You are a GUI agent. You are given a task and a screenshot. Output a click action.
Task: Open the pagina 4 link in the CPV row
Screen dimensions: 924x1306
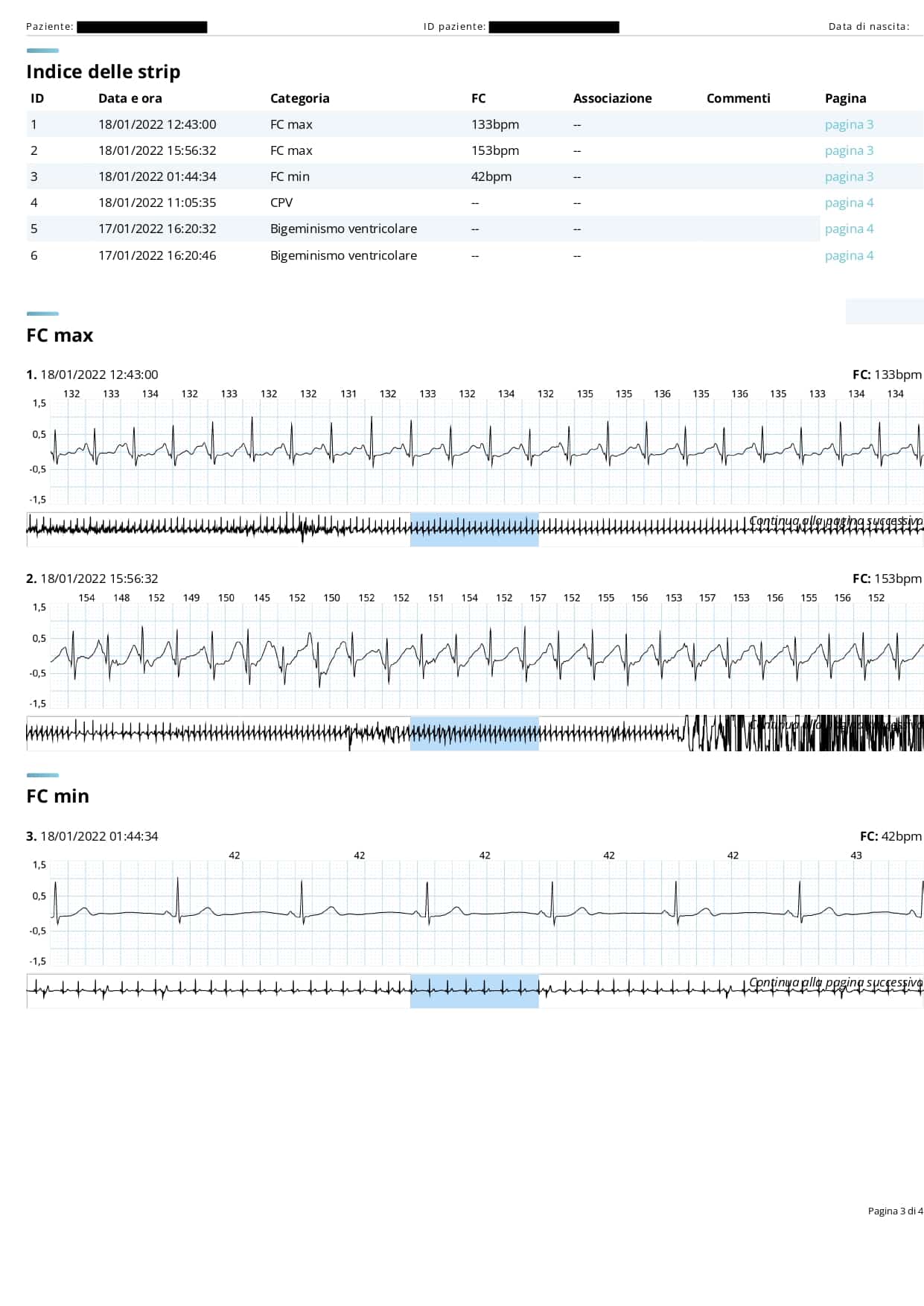click(849, 203)
